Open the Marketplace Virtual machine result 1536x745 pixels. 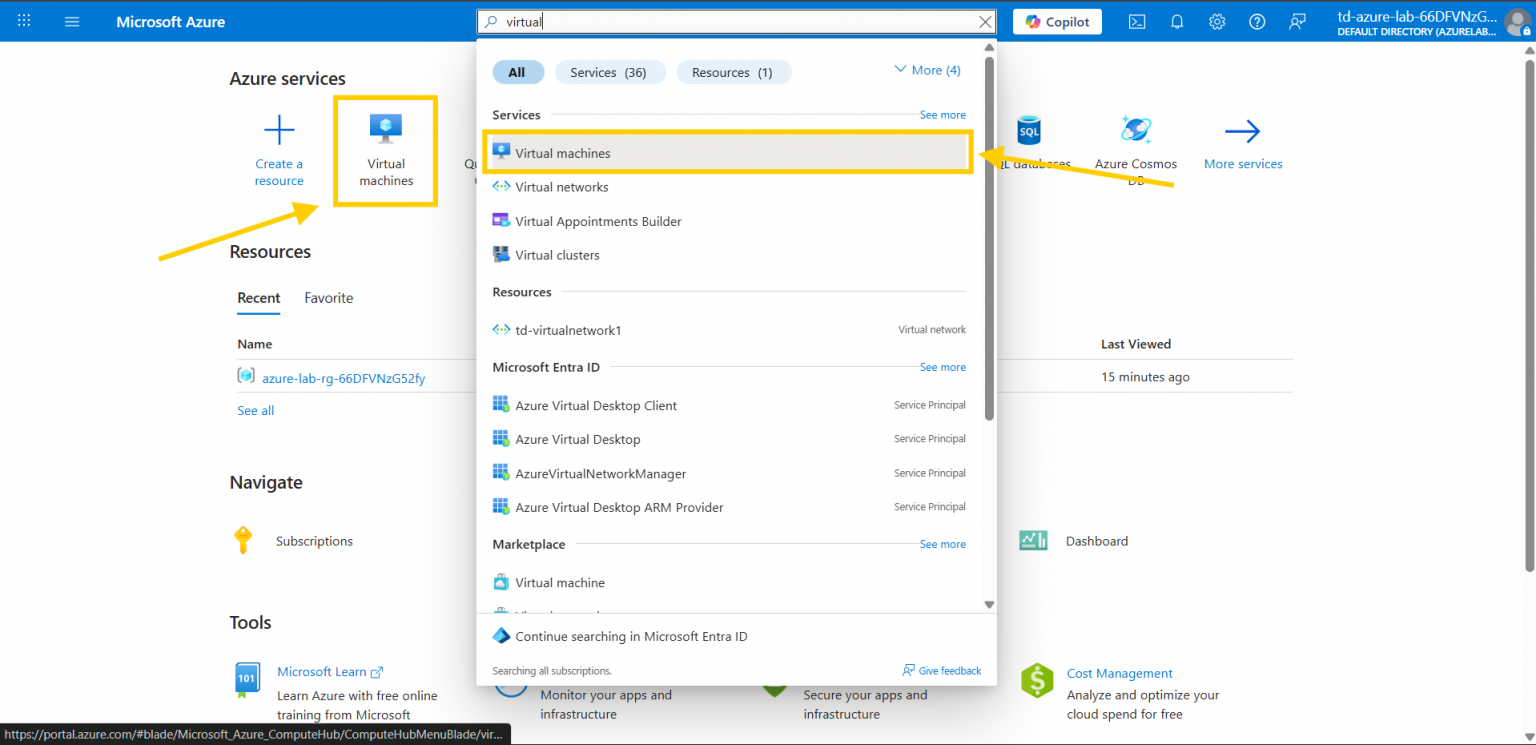[x=727, y=582]
